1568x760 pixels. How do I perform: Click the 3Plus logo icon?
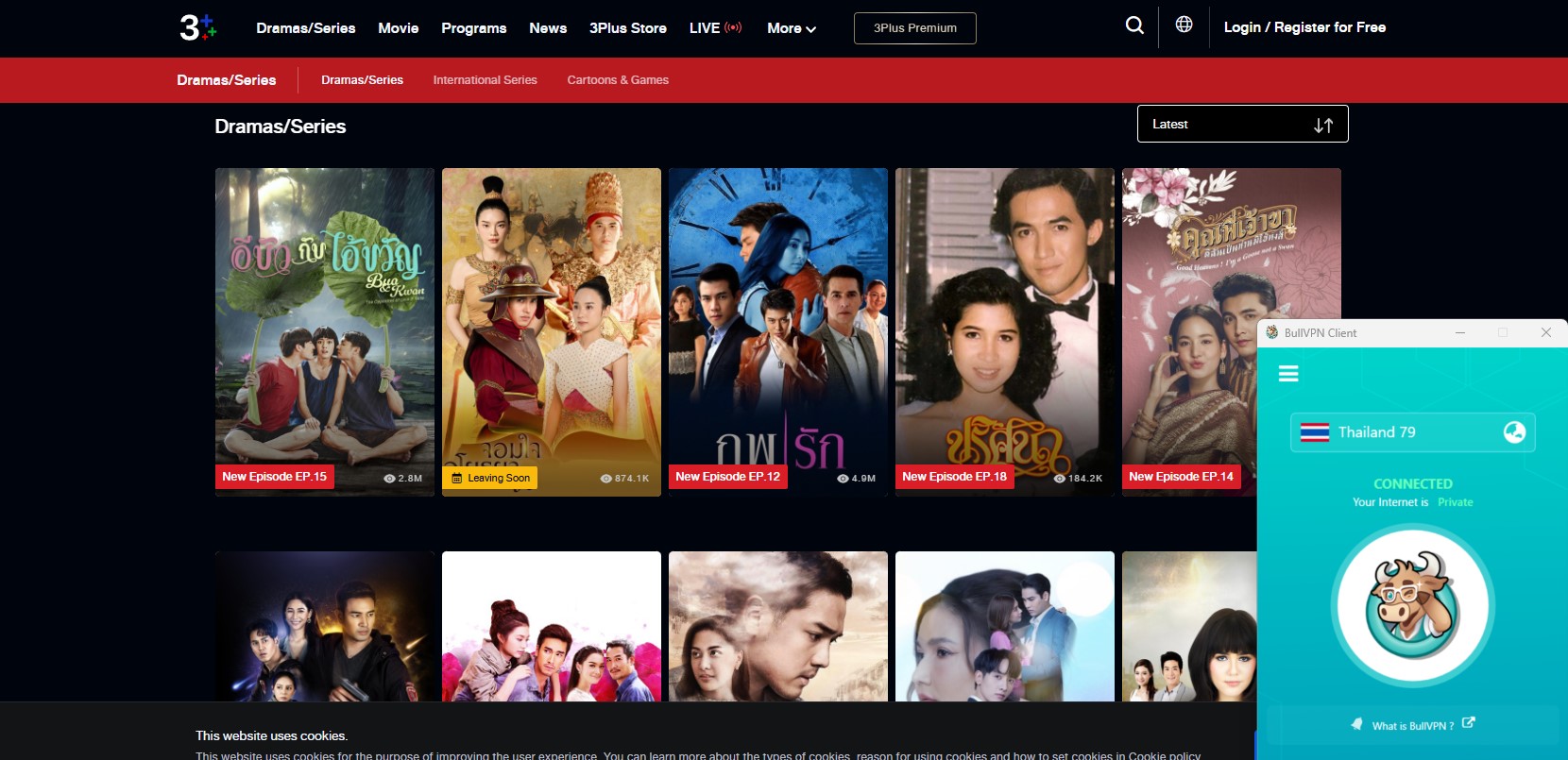pyautogui.click(x=198, y=27)
